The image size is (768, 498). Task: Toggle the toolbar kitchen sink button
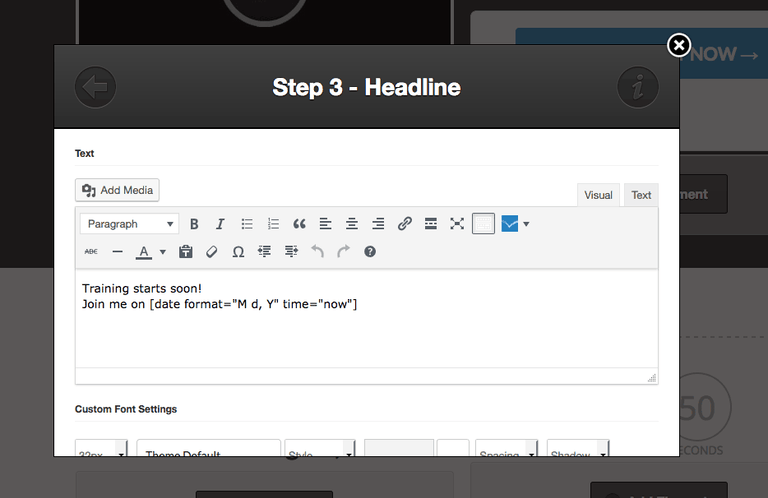pyautogui.click(x=483, y=224)
